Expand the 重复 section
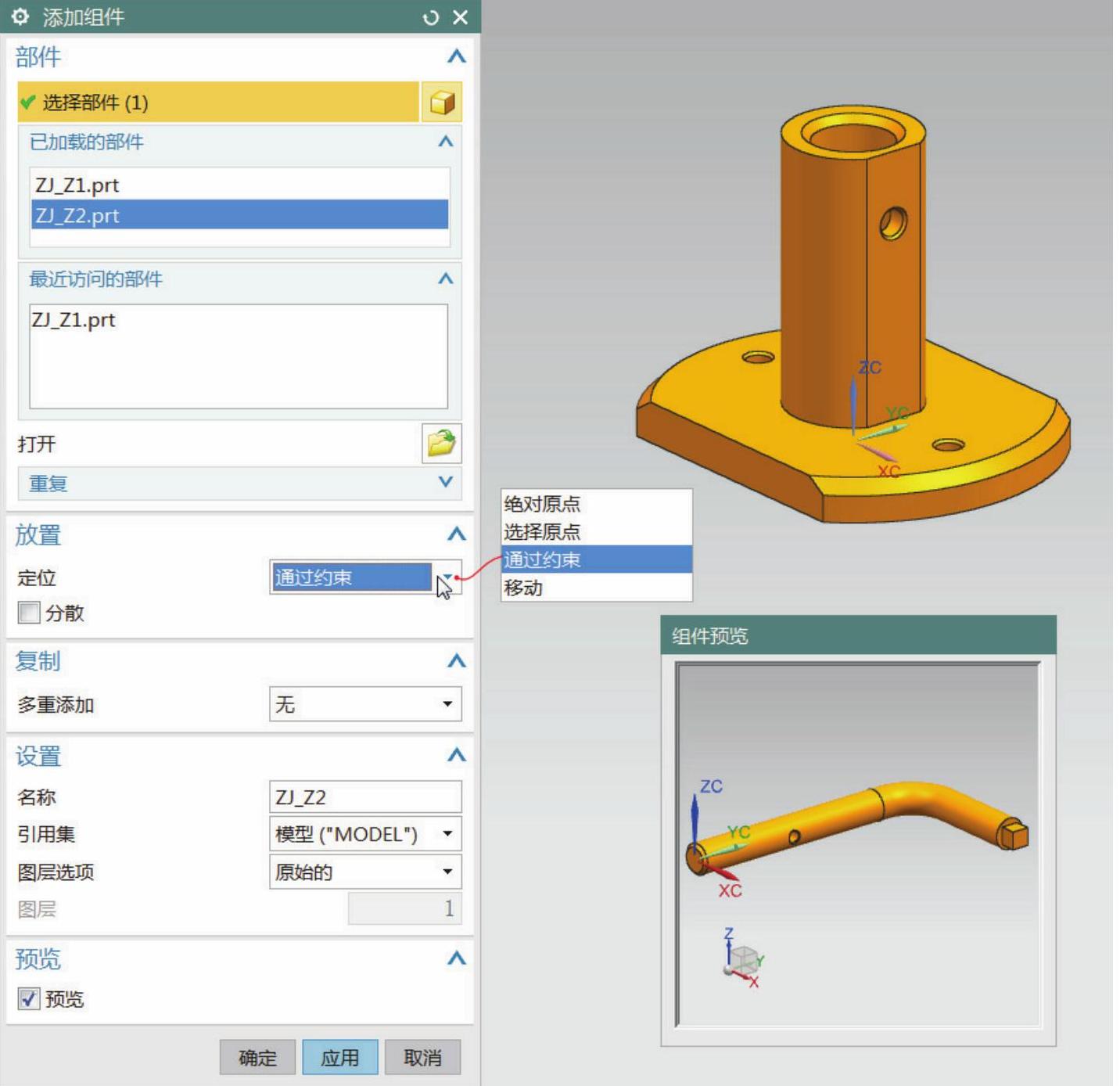This screenshot has height=1086, width=1120. click(445, 482)
